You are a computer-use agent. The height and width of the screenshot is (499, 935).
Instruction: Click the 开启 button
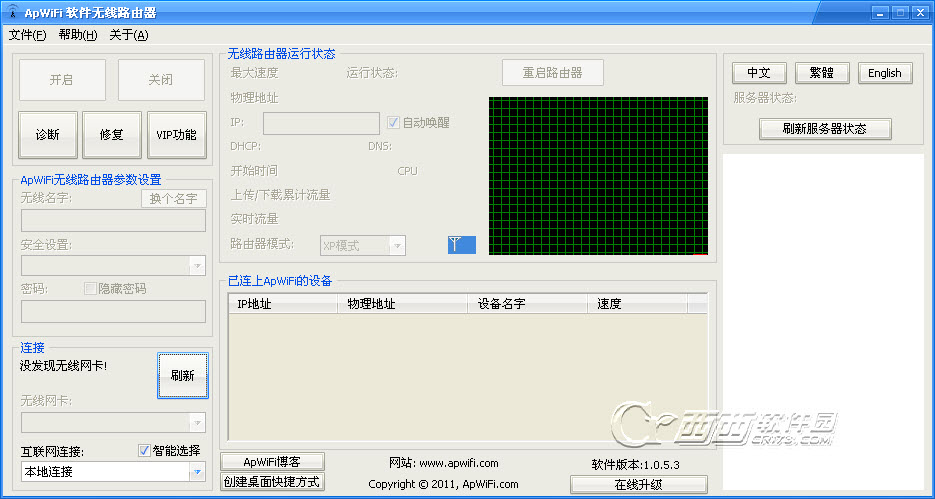(62, 80)
